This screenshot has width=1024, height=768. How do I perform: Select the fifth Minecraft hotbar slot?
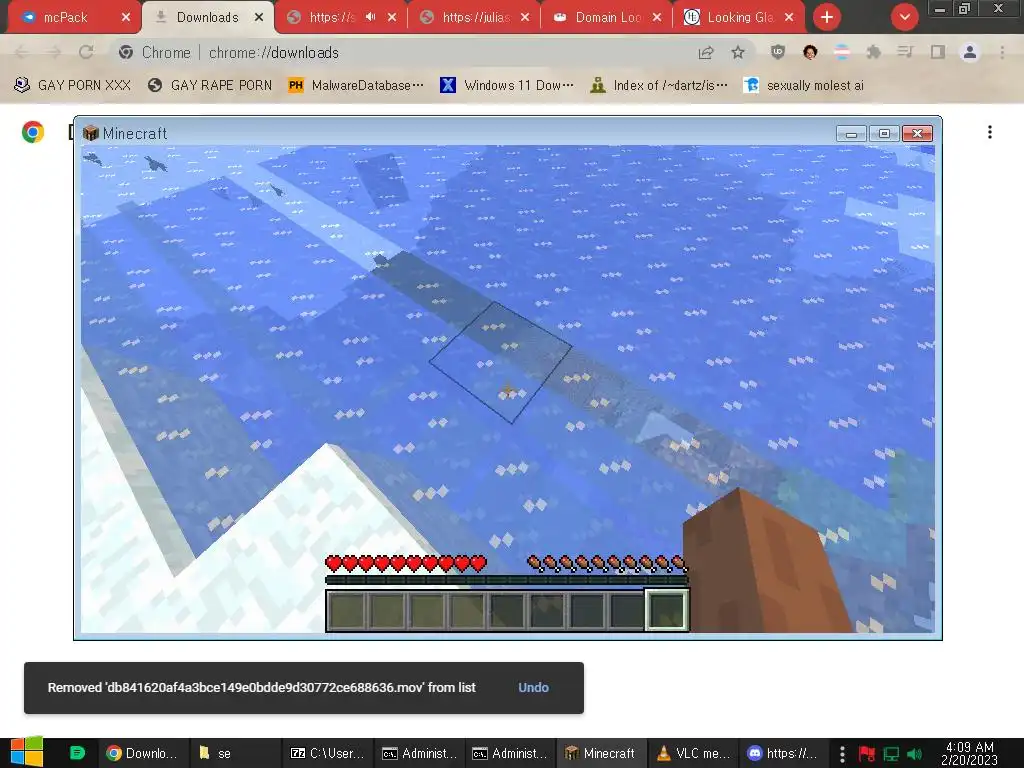507,611
